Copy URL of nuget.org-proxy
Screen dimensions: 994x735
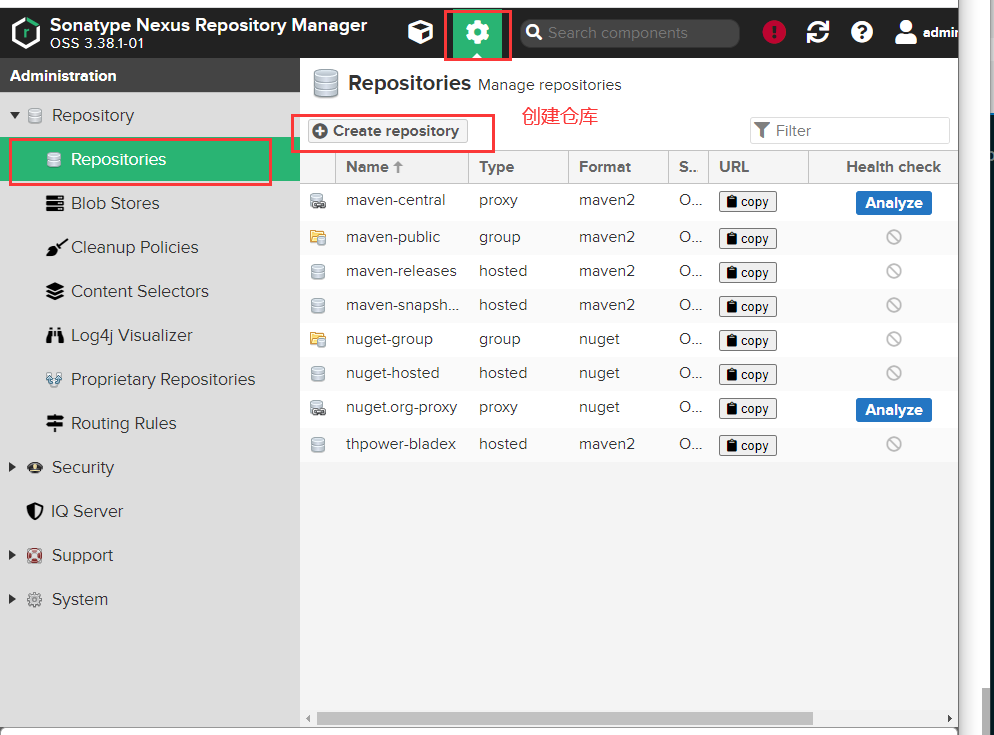point(747,409)
